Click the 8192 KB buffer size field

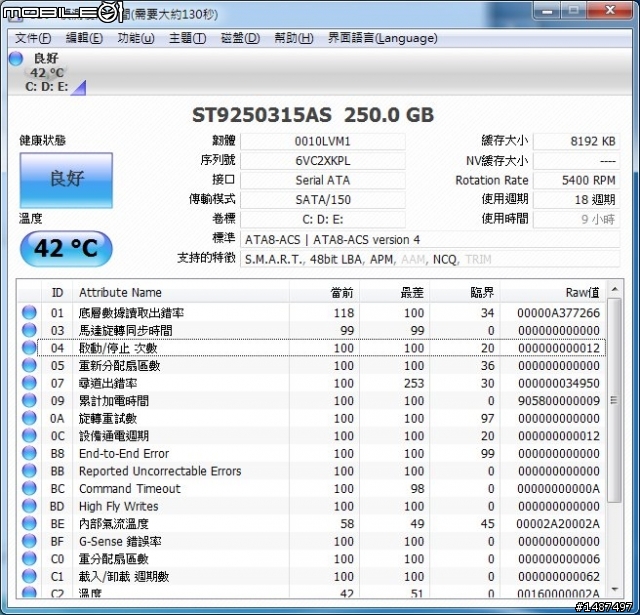[576, 142]
